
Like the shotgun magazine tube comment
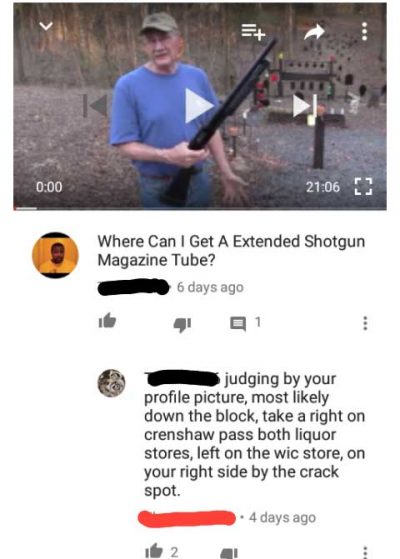click(107, 320)
